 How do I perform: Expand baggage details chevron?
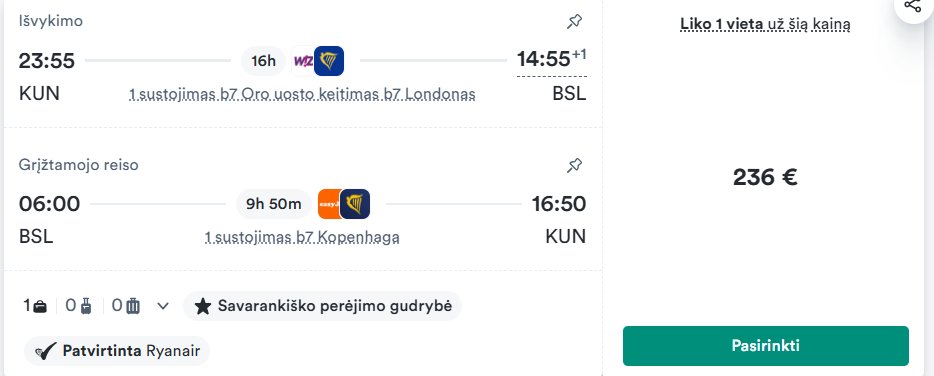tap(163, 306)
